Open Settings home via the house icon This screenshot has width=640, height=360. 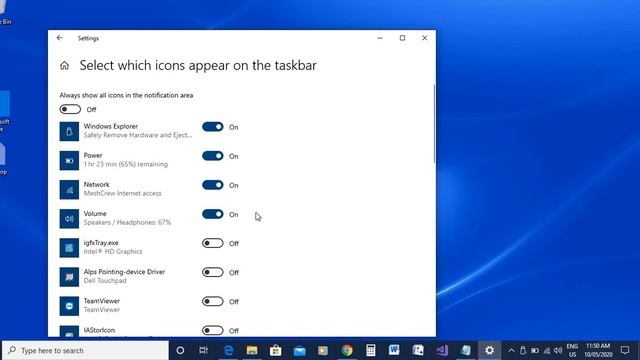[64, 65]
